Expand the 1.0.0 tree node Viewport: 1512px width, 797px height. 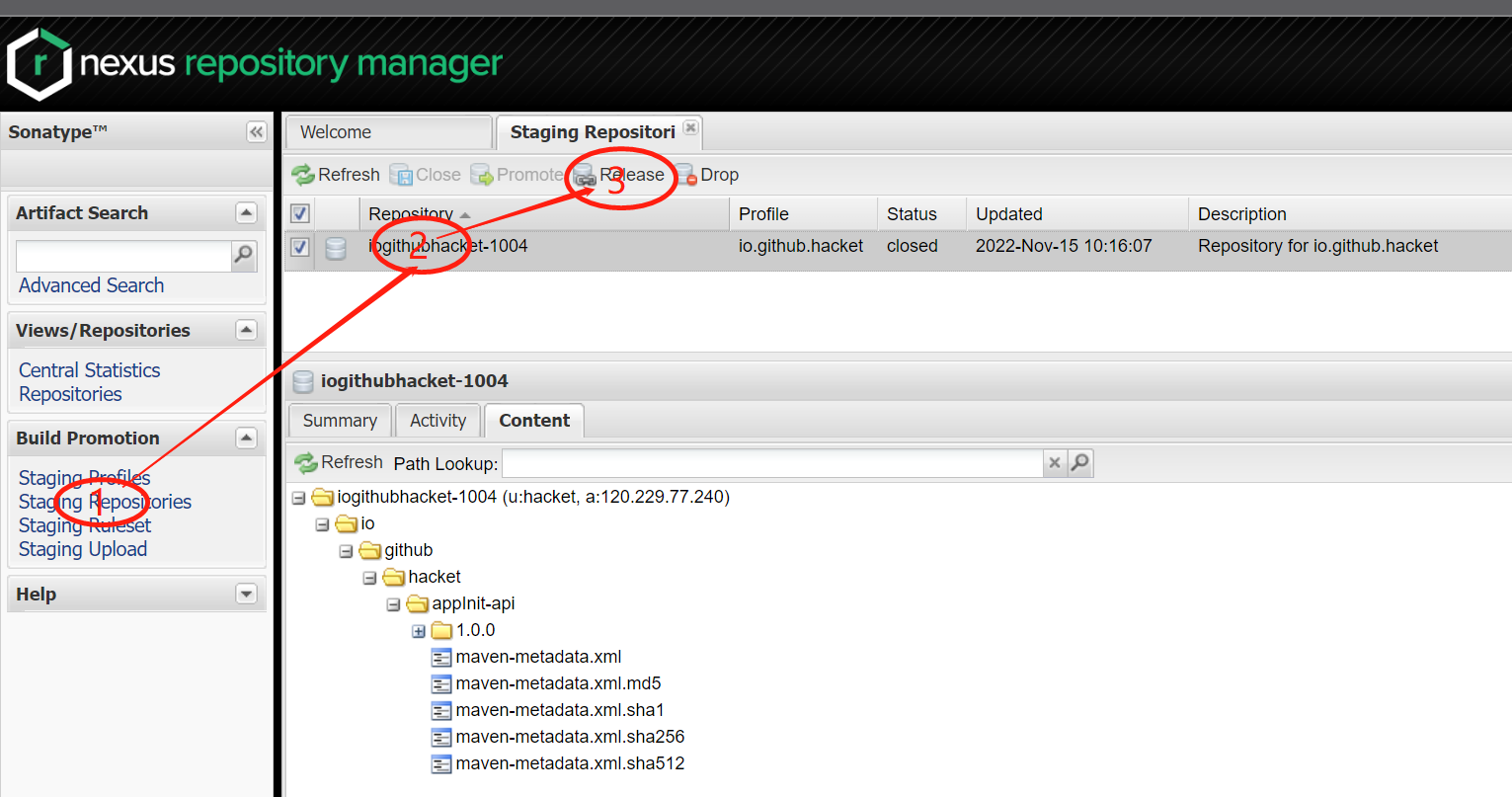pyautogui.click(x=419, y=631)
